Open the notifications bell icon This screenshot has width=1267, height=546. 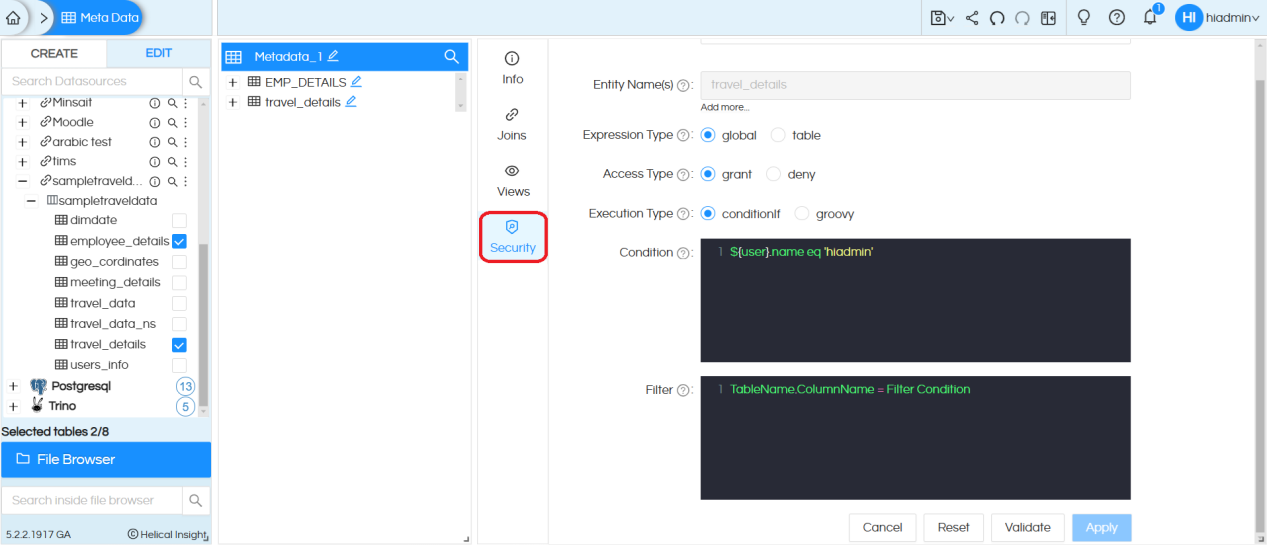click(1150, 17)
